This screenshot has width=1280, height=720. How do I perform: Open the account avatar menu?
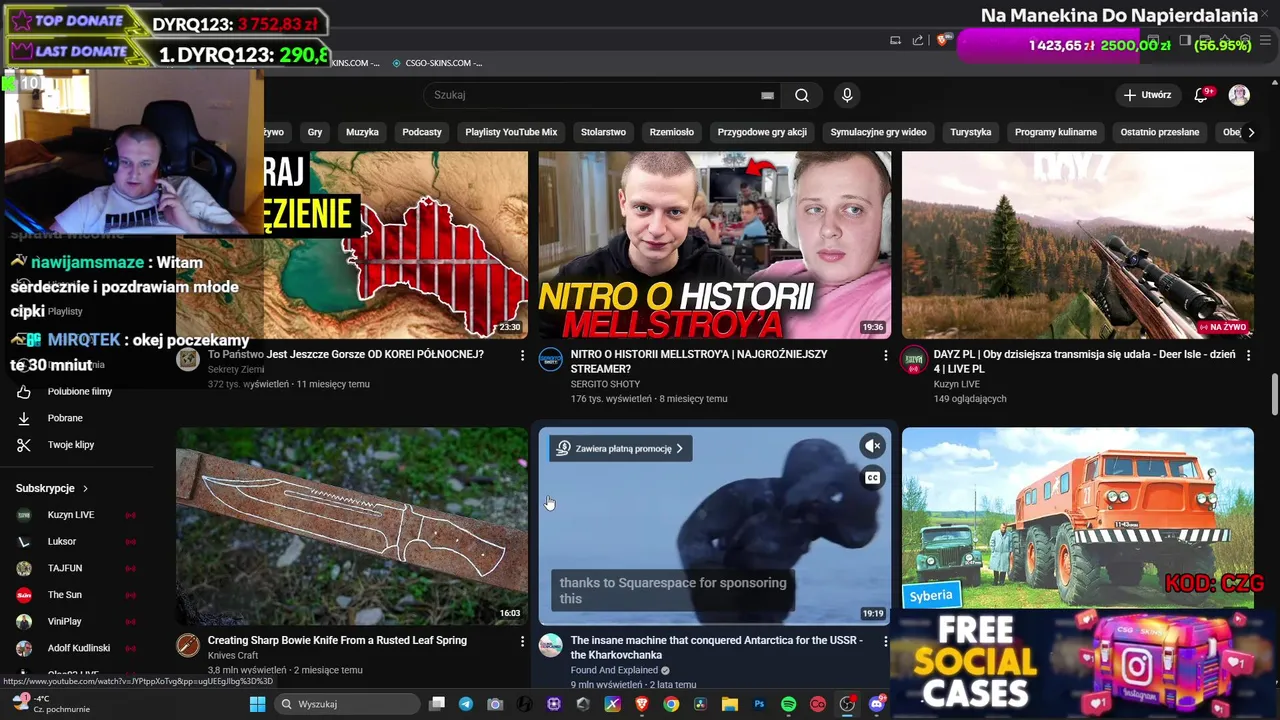coord(1239,95)
